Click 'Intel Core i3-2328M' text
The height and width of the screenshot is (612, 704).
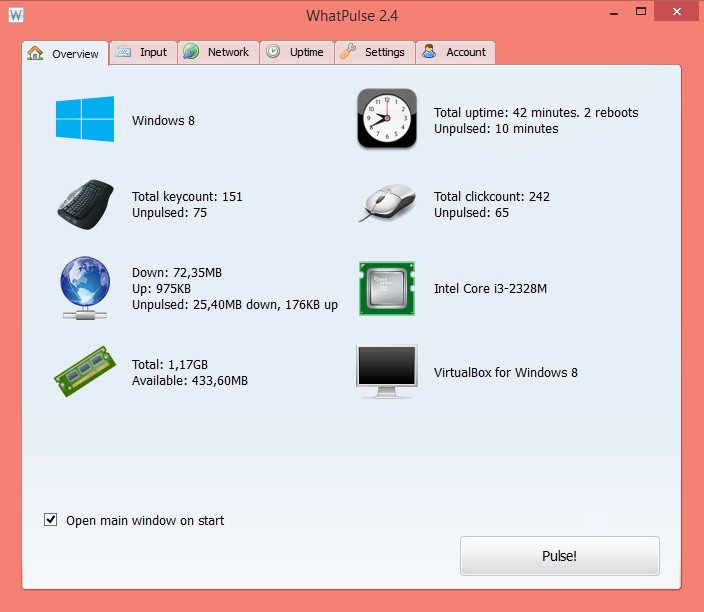coord(491,288)
